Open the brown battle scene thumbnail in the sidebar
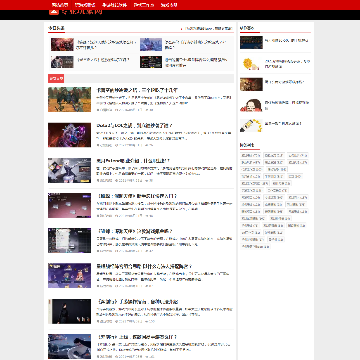The height and width of the screenshot is (360, 360). coord(251,84)
